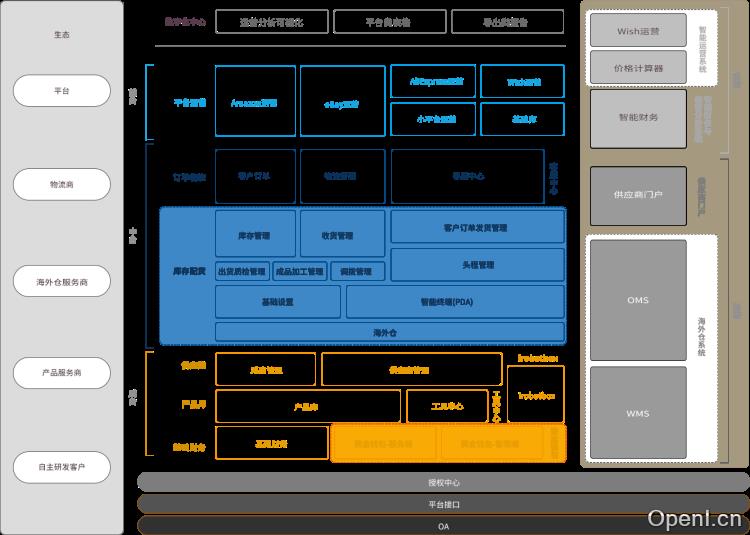Select the 平台接口 bar
The image size is (750, 535).
(x=443, y=504)
